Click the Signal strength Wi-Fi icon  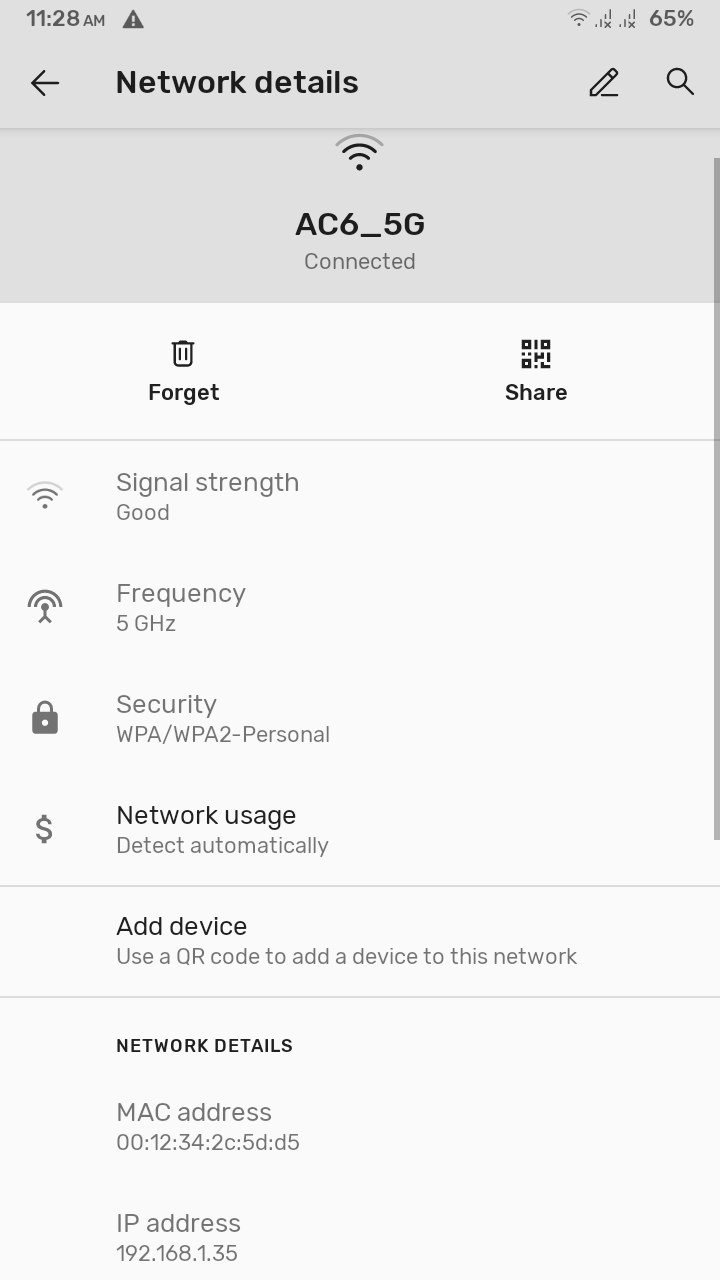point(45,495)
